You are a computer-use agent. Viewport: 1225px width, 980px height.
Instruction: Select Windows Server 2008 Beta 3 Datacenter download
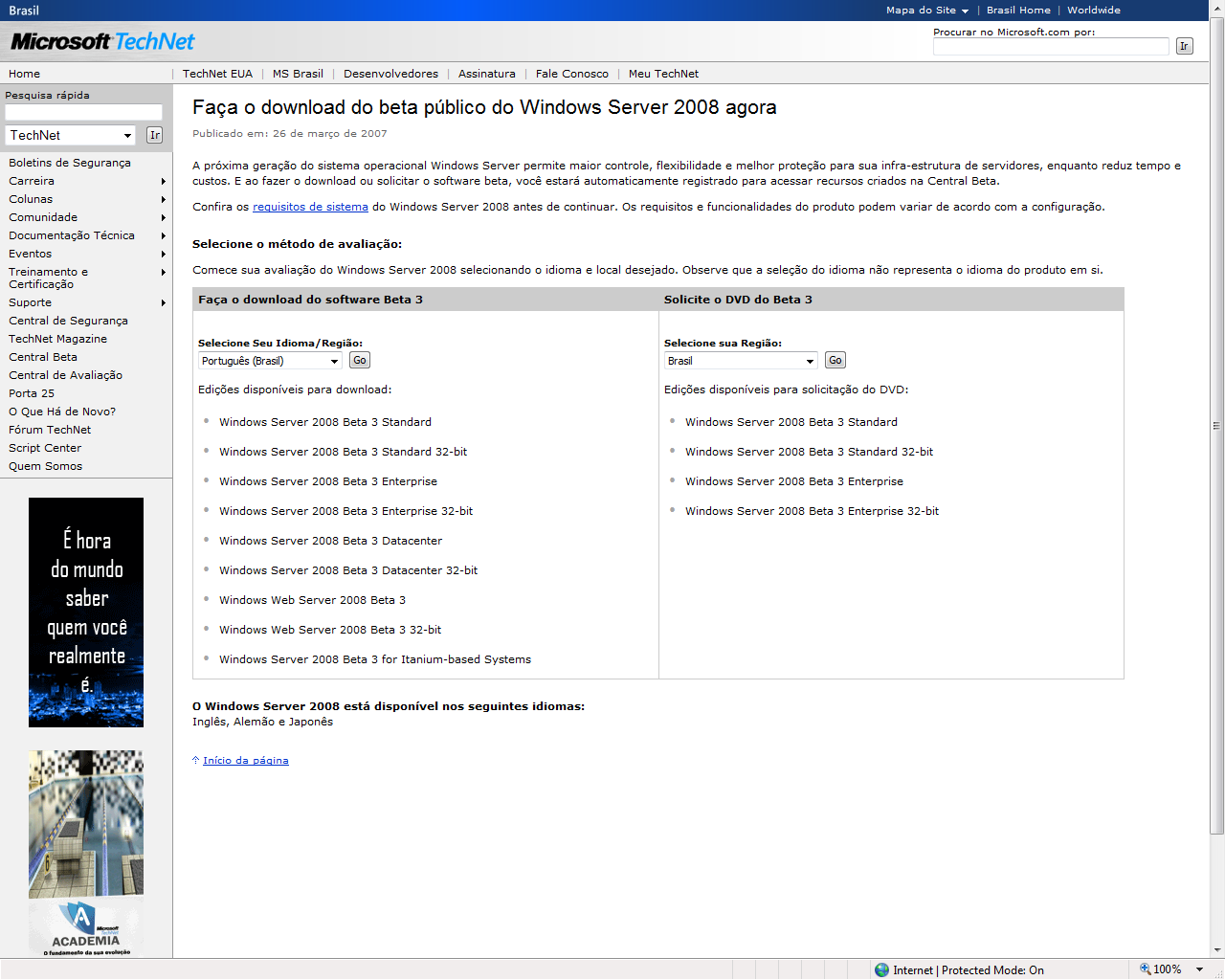click(330, 541)
